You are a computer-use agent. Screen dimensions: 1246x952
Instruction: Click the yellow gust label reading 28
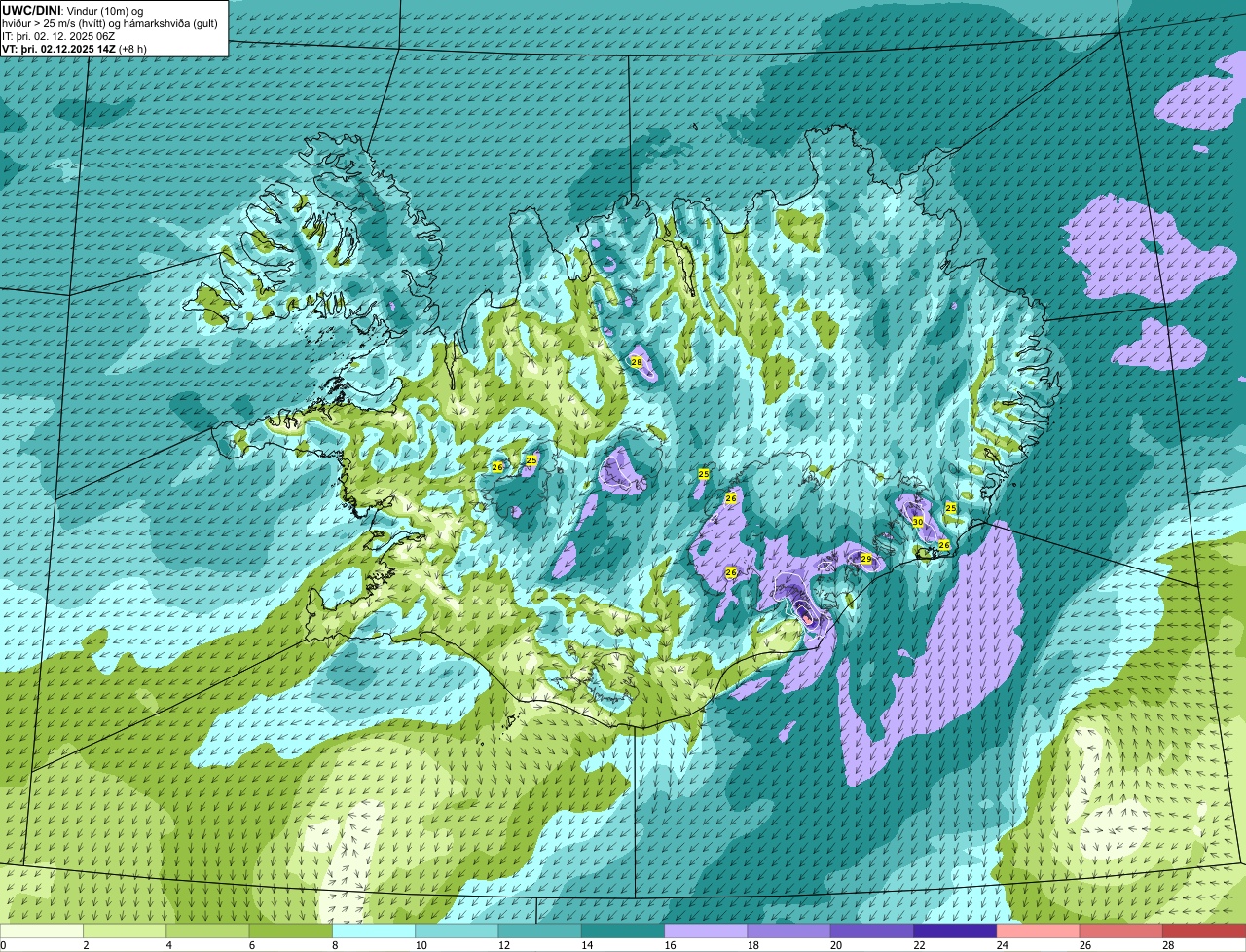click(637, 362)
